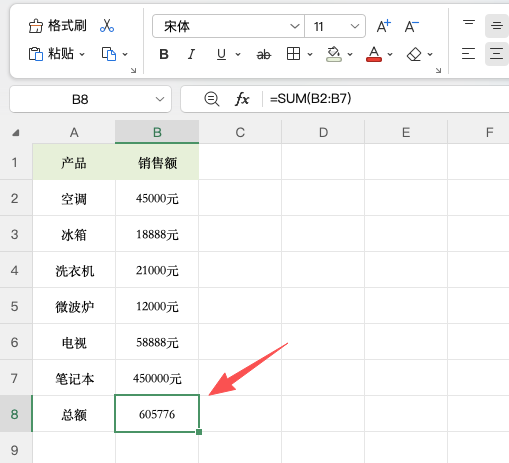The height and width of the screenshot is (463, 509).
Task: Click the fill handle of cell B8
Action: pos(199,432)
